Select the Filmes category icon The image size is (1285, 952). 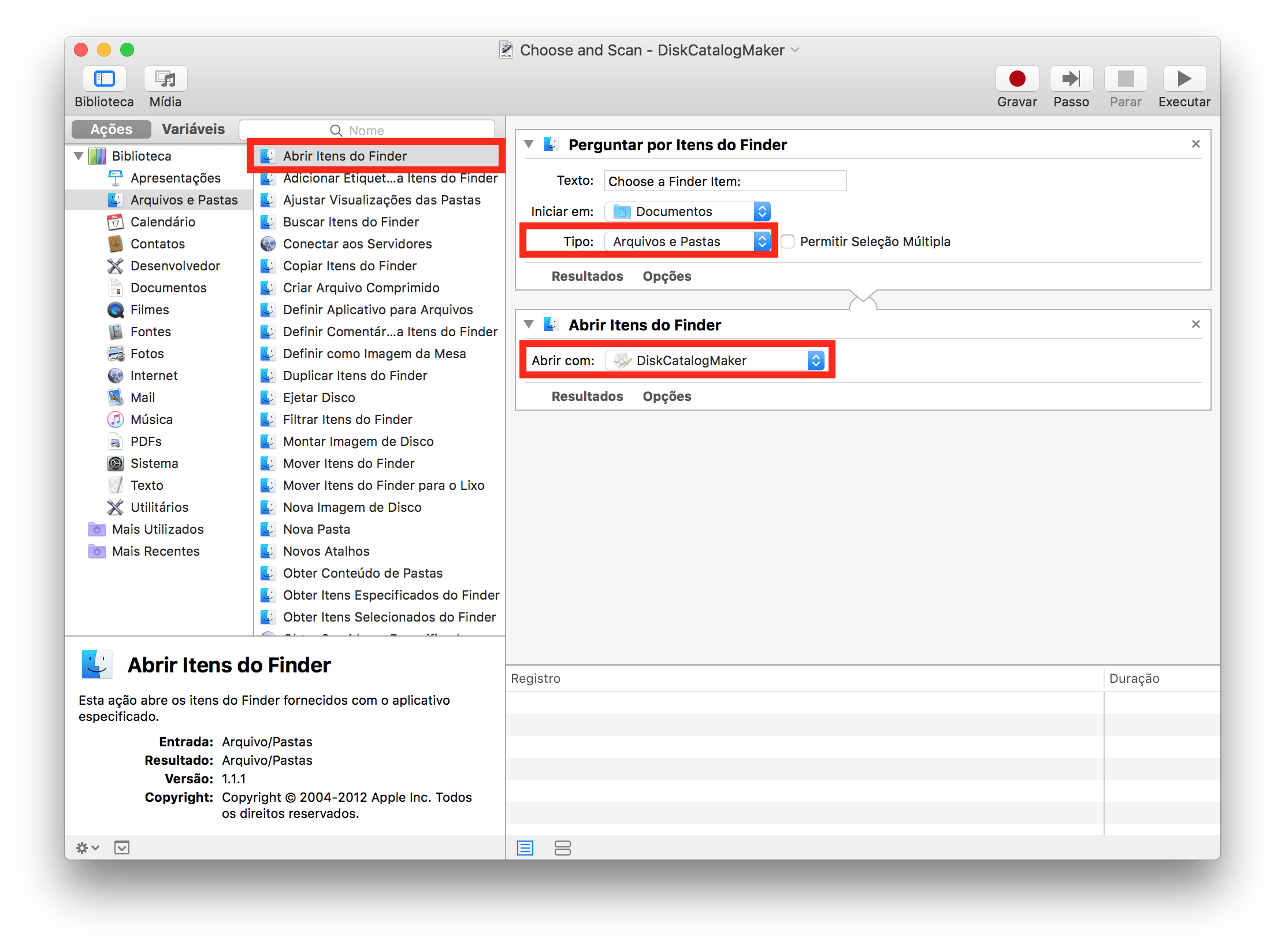(x=116, y=310)
